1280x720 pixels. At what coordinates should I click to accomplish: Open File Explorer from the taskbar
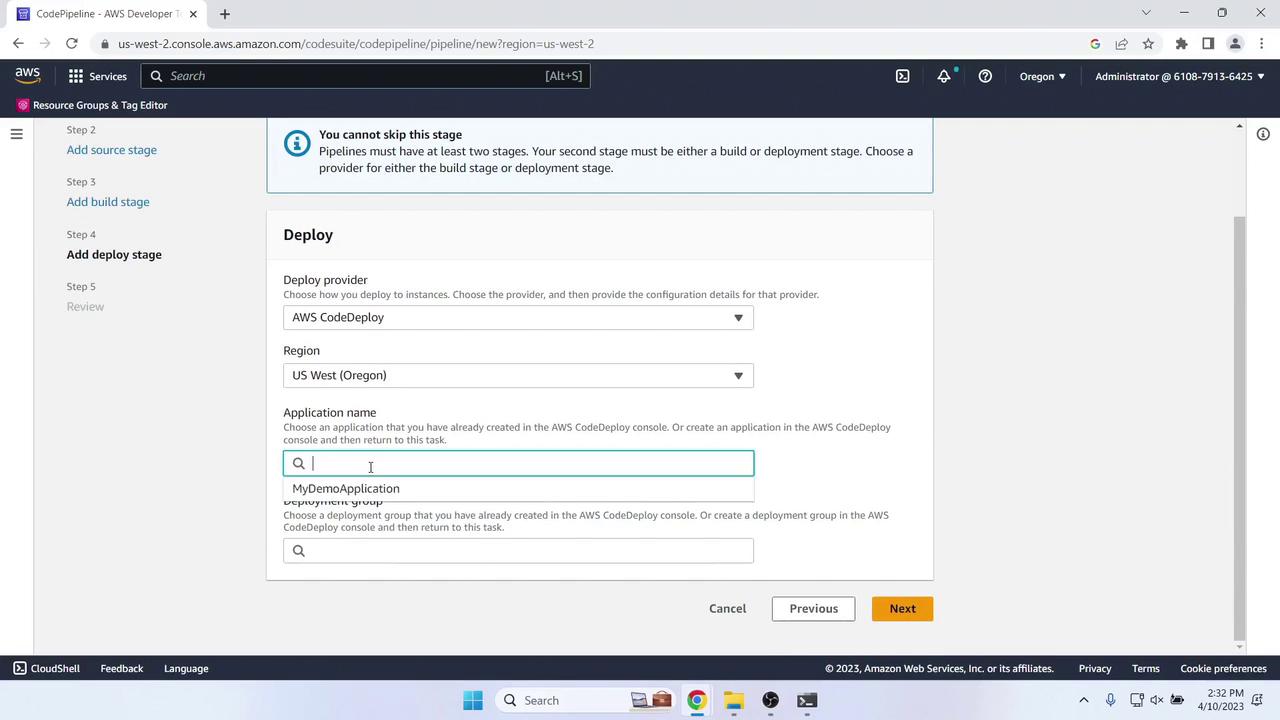coord(734,700)
